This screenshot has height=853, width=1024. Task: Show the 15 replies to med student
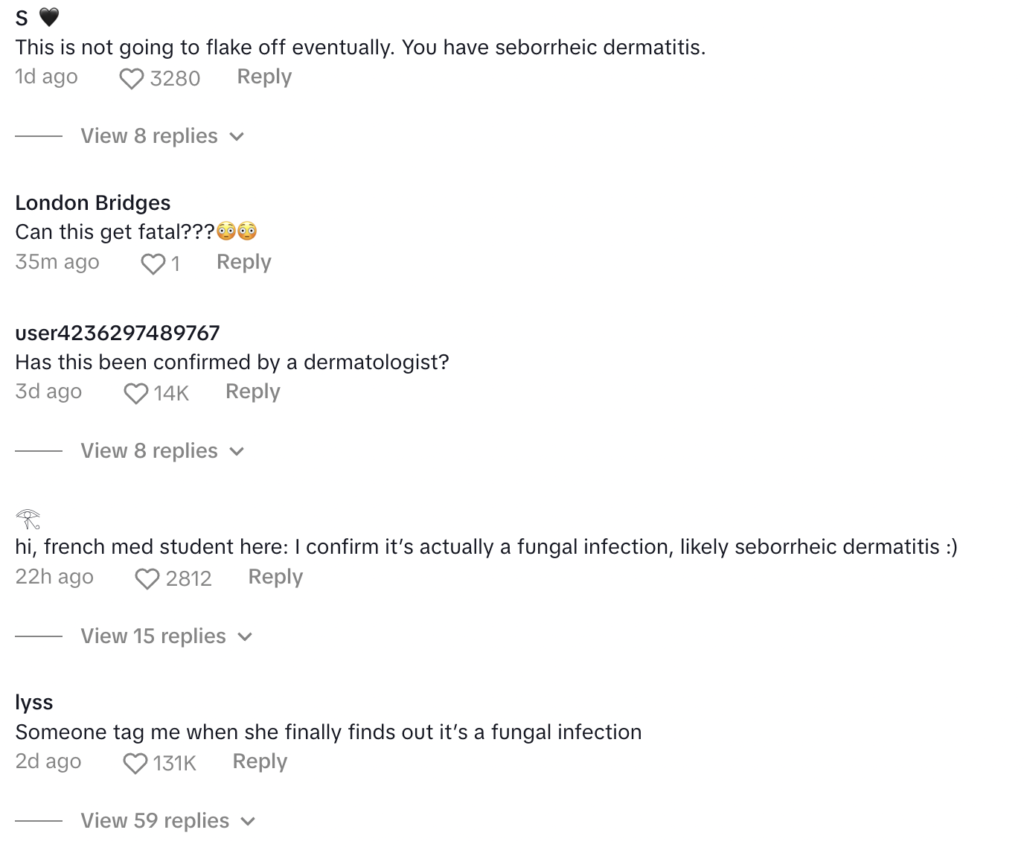[166, 636]
